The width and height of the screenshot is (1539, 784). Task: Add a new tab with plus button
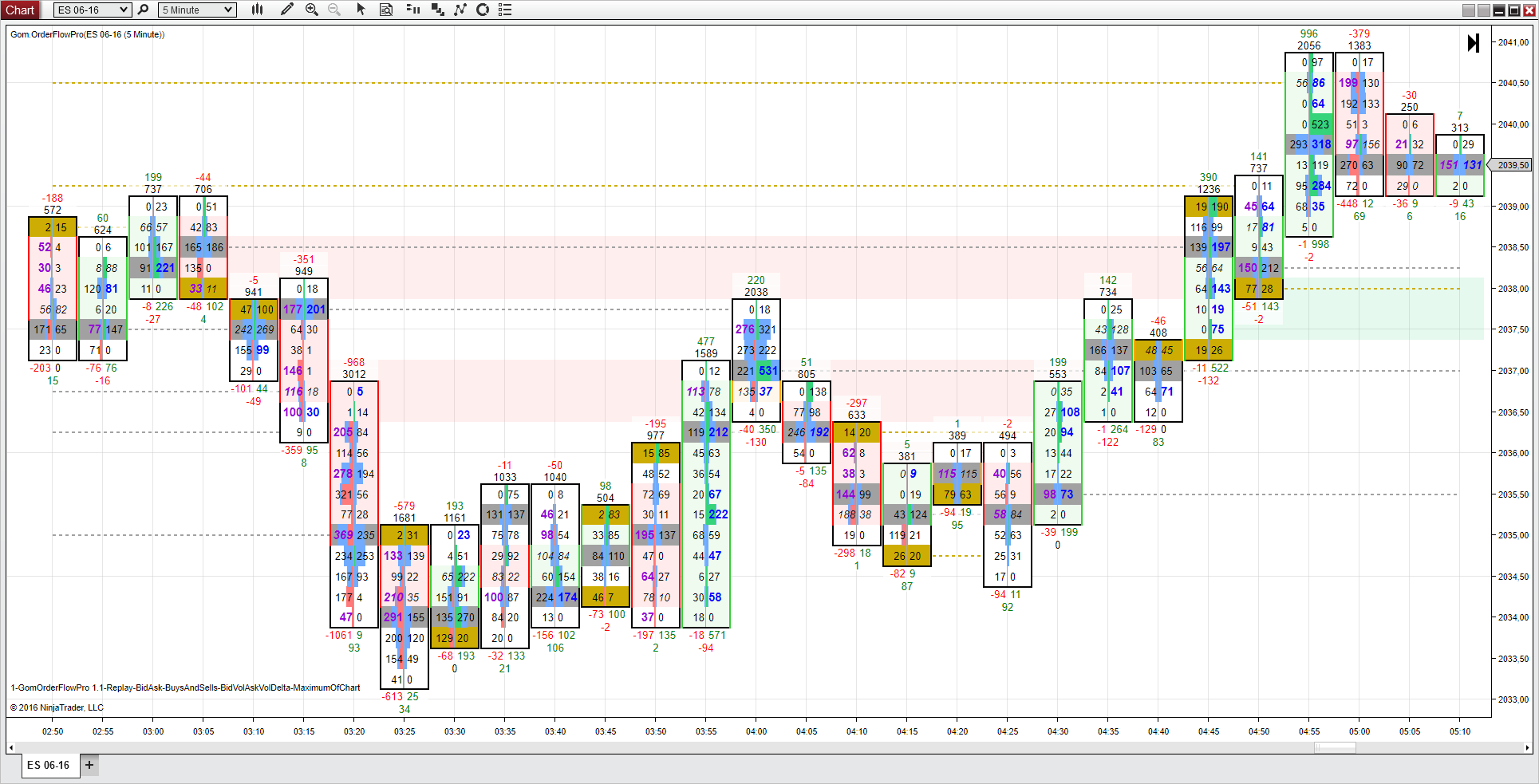point(89,765)
